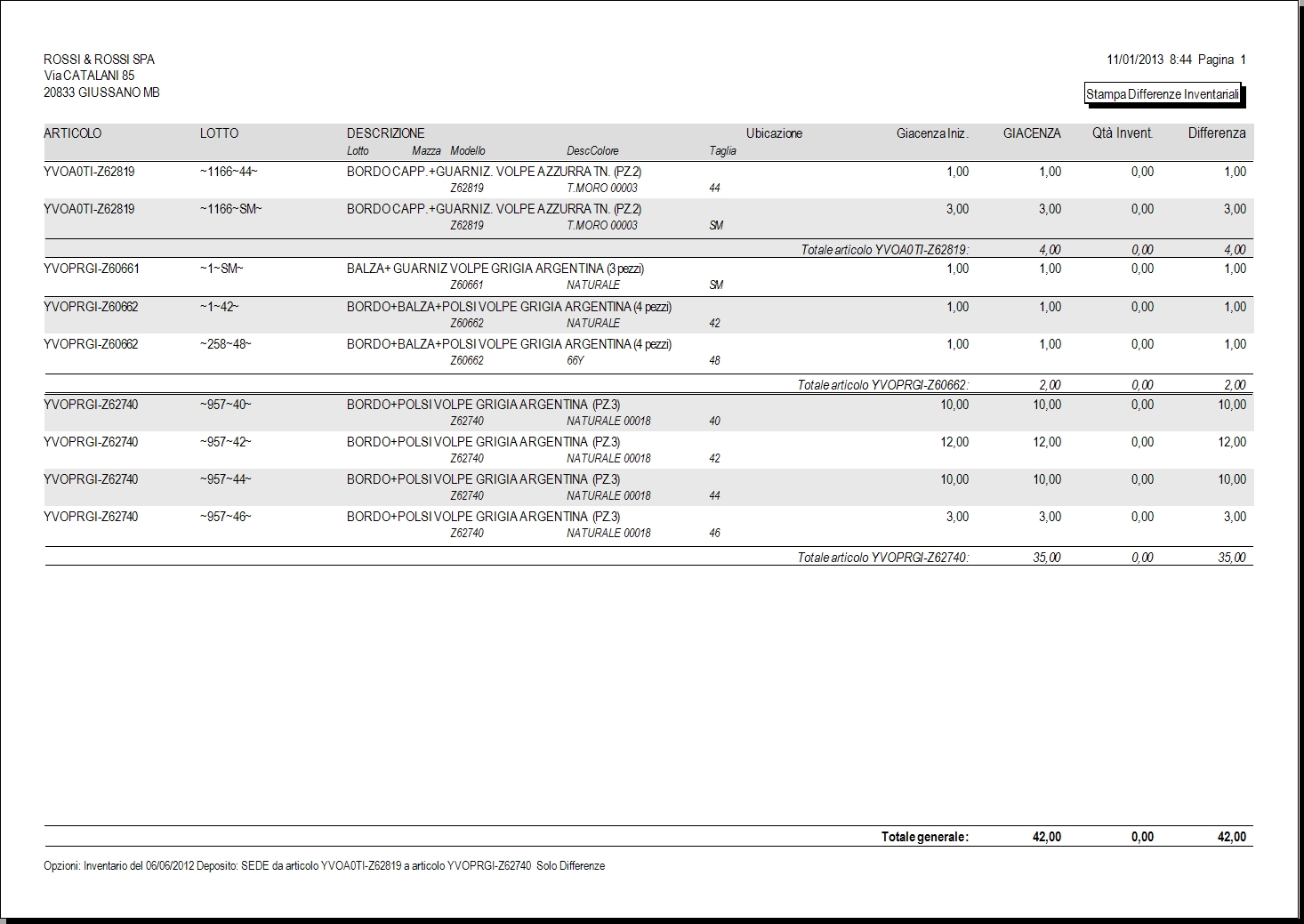Click the Stampa Differenze Inventariali title box
1304x924 pixels.
click(x=1163, y=94)
